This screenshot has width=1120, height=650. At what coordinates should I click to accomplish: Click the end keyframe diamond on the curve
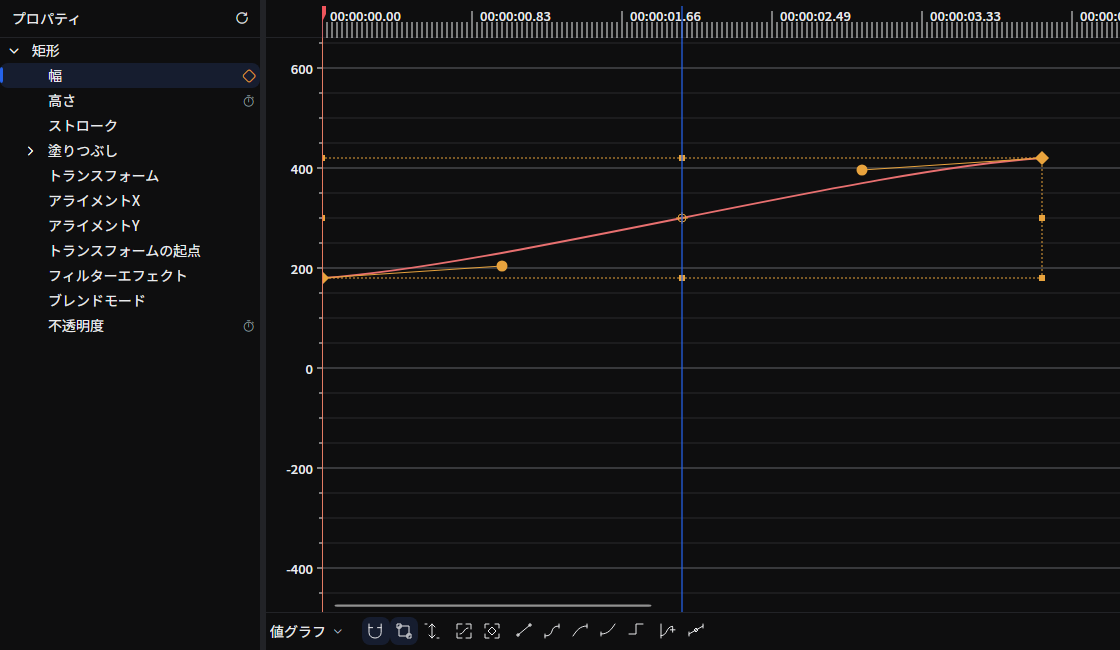tap(1041, 158)
